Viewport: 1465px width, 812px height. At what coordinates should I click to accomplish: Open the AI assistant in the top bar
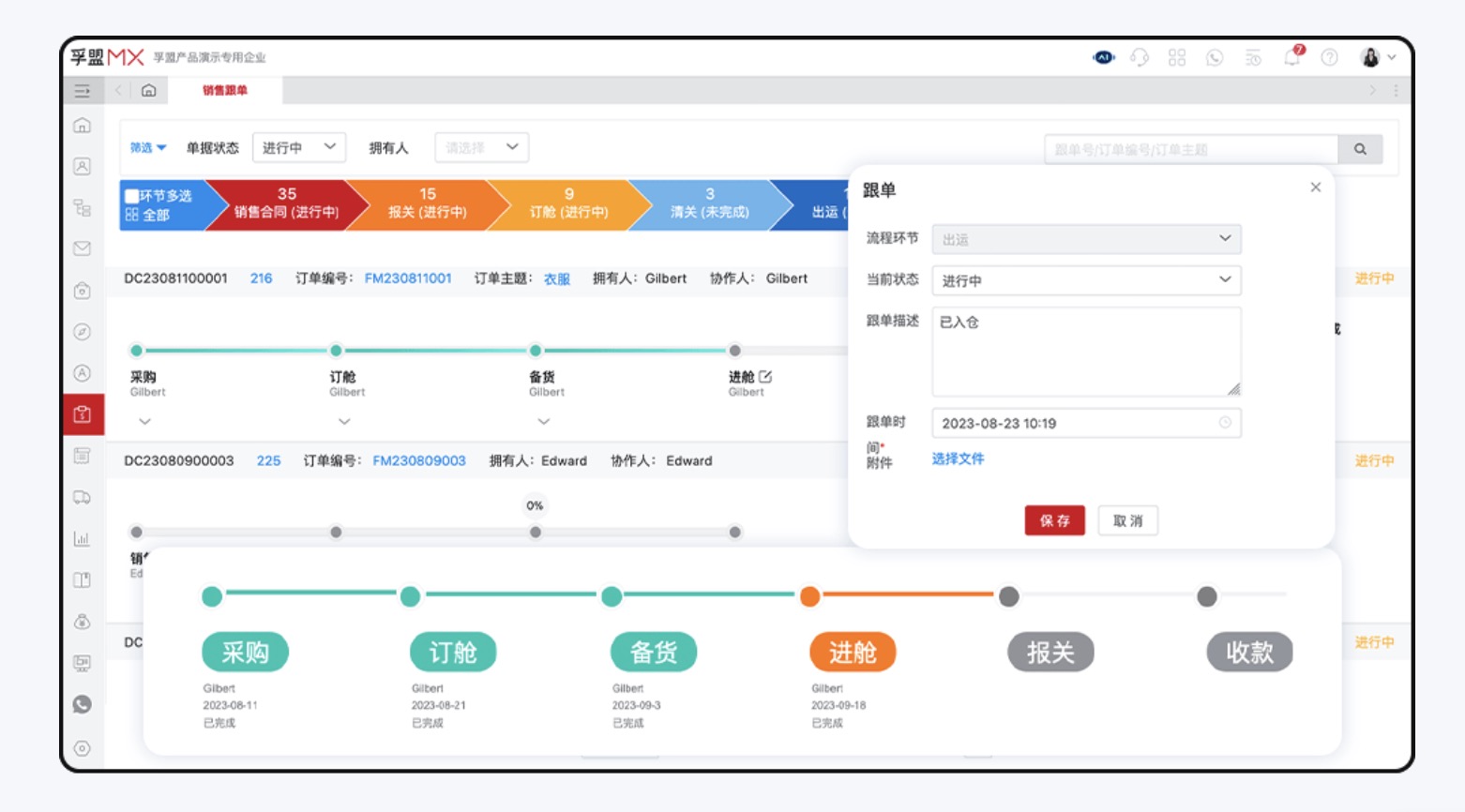click(x=1105, y=56)
